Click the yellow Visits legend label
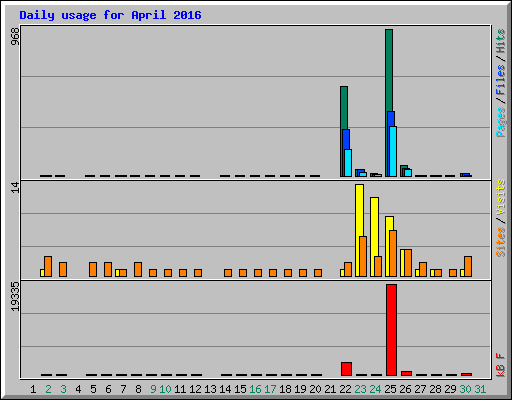Screen dimensions: 512x400 tap(501, 198)
